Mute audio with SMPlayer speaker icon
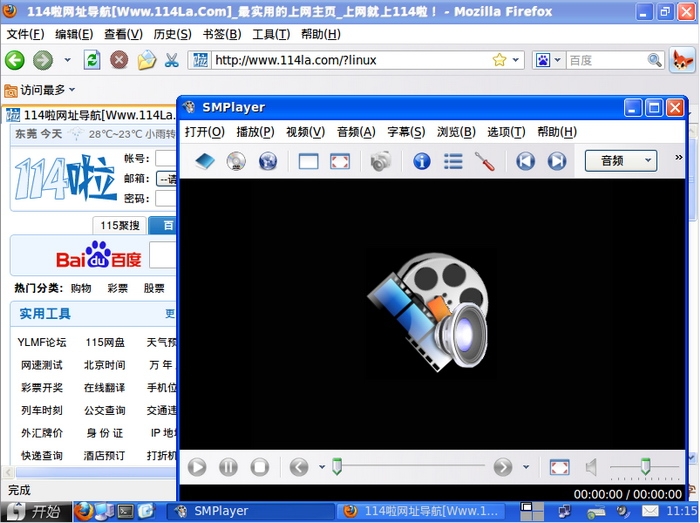 click(x=591, y=467)
